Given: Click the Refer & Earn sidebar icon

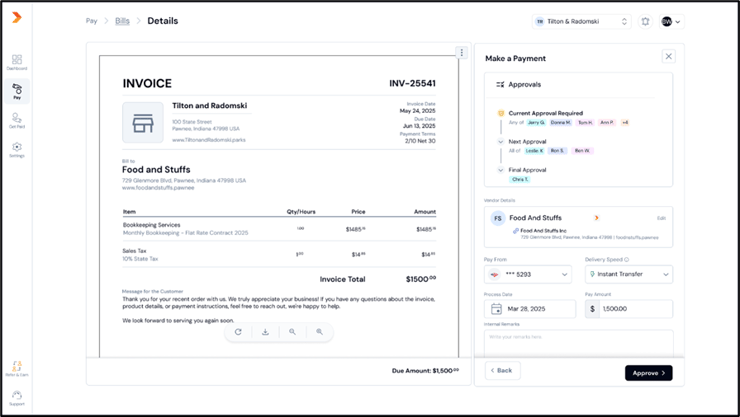Looking at the screenshot, I should pos(17,369).
